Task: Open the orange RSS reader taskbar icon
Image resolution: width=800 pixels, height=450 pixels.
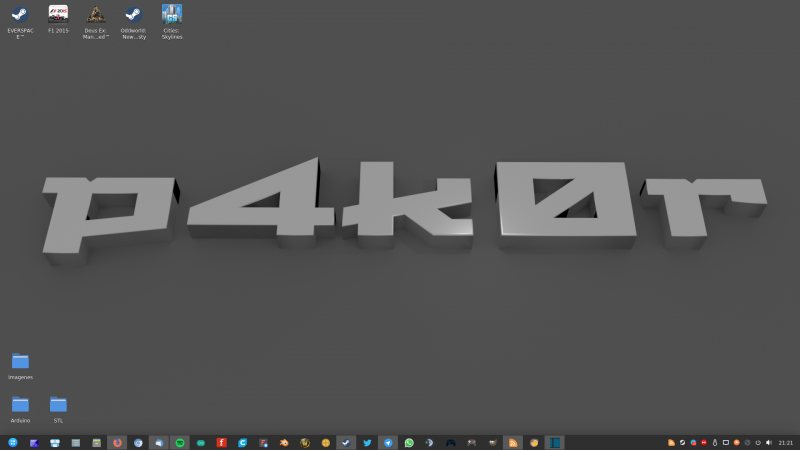Action: pos(513,442)
